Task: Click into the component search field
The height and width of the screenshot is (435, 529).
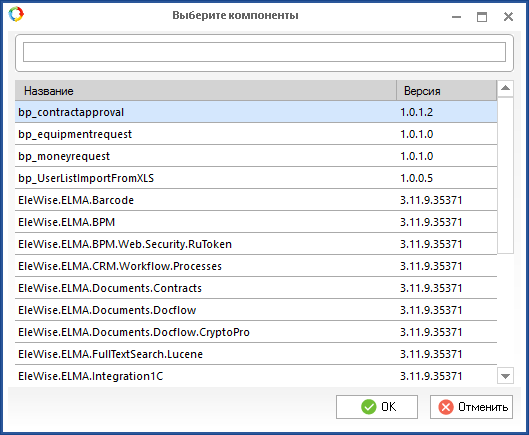Action: [264, 52]
